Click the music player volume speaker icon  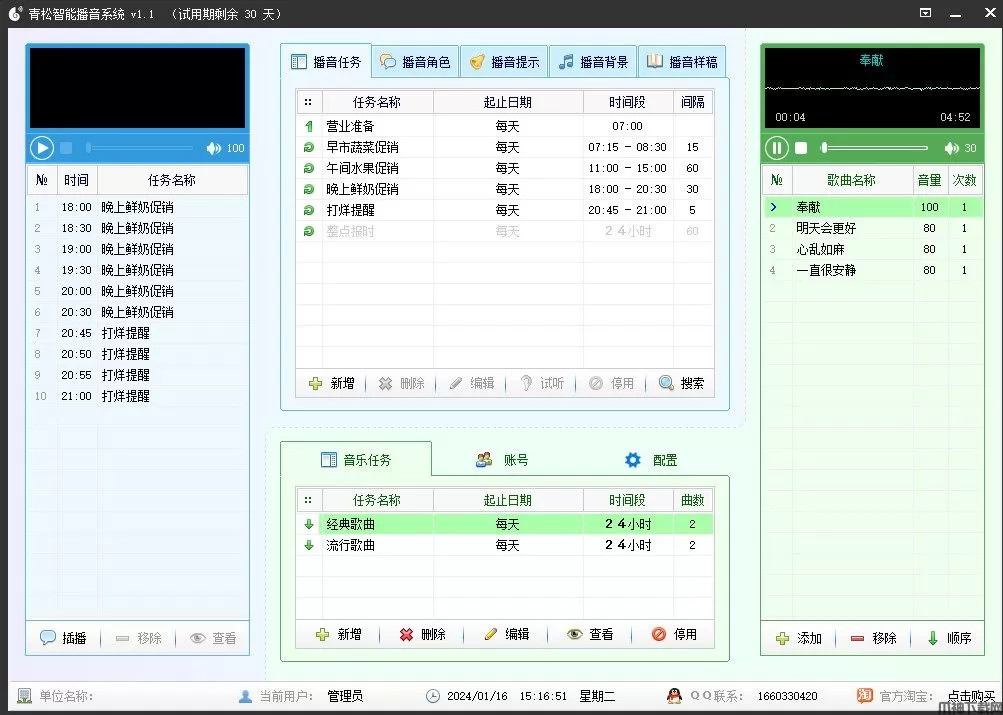tap(951, 148)
